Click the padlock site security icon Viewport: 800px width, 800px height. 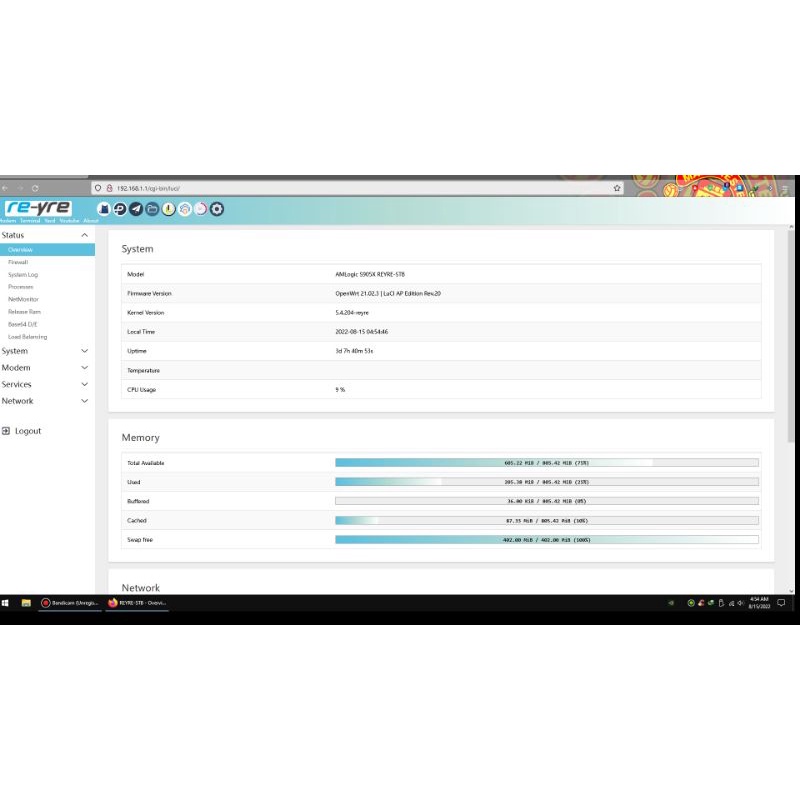109,188
